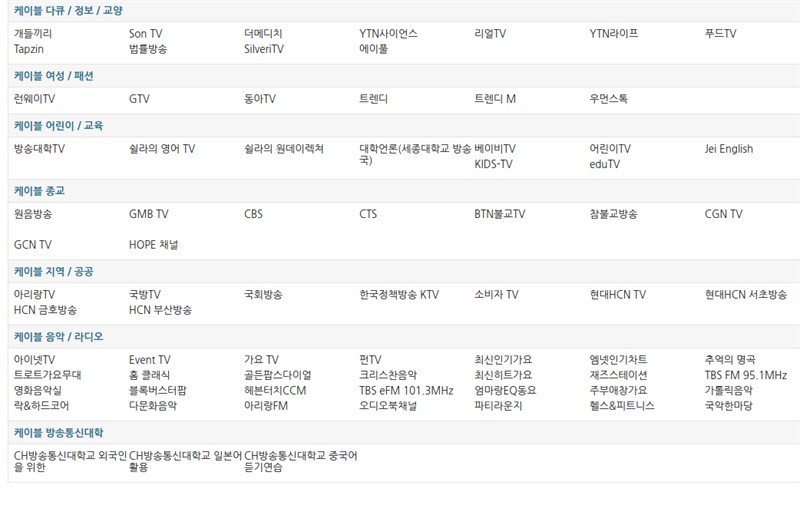Open 쉴라의 영어 TV

162,149
